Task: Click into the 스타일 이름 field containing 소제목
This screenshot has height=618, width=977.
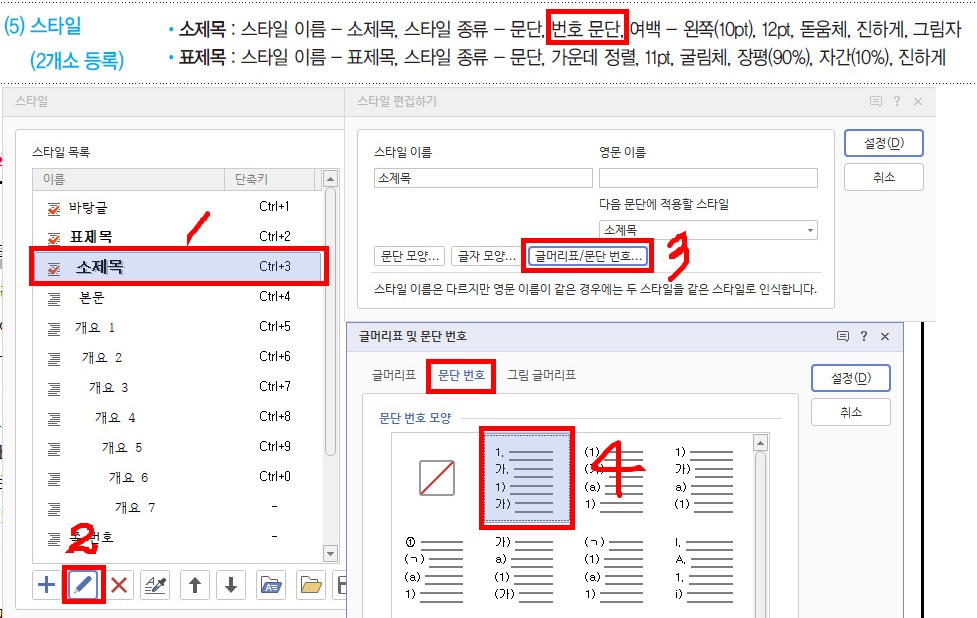Action: [x=484, y=178]
